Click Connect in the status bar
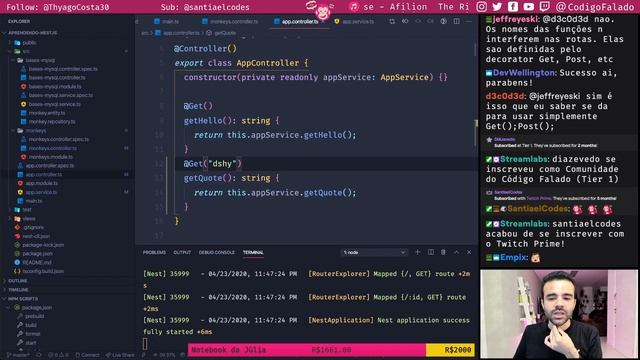The width and height of the screenshot is (640, 360). click(x=87, y=355)
